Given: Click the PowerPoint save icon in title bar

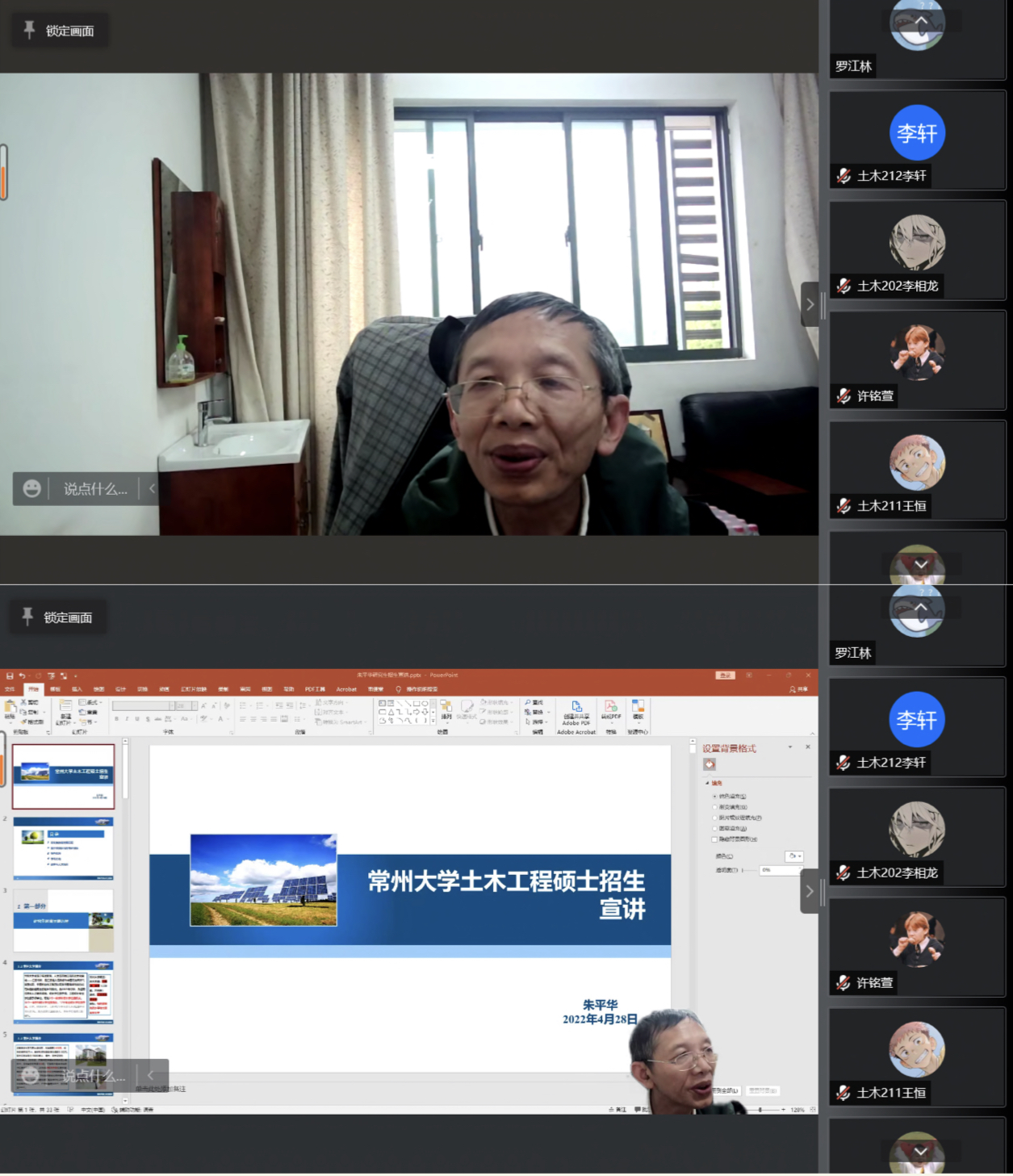Looking at the screenshot, I should [x=9, y=676].
